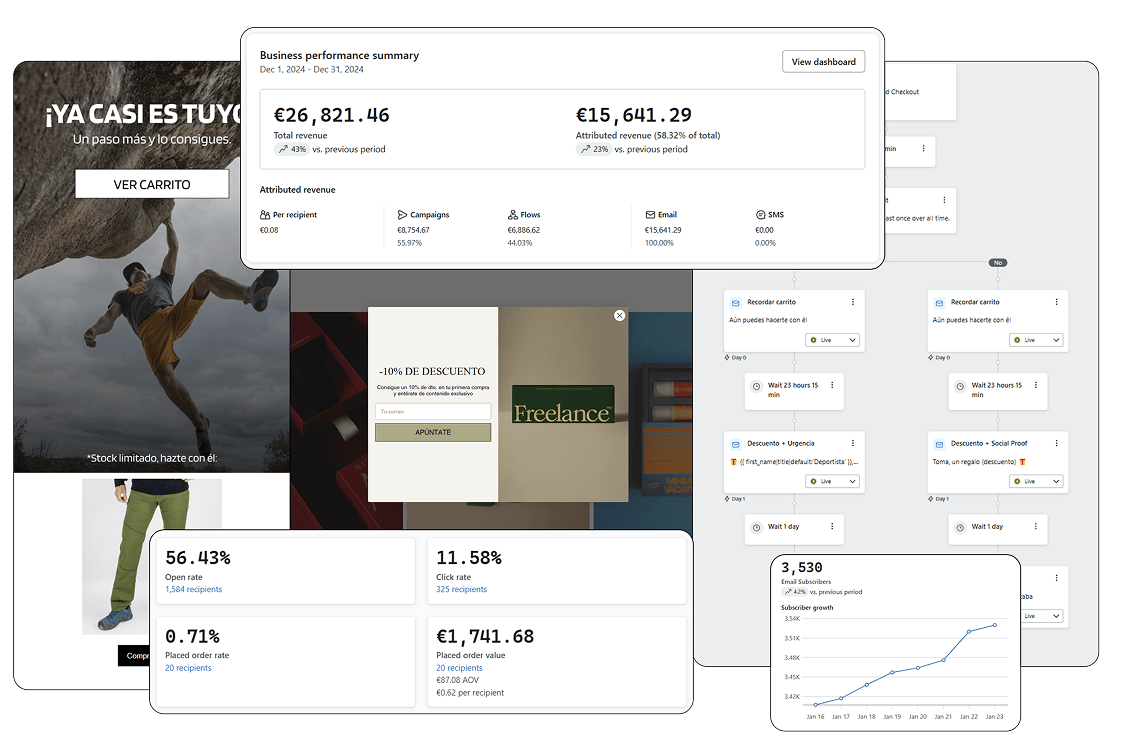Open 20 recipients link under Placed order rate
This screenshot has width=1126, height=751.
pos(188,668)
